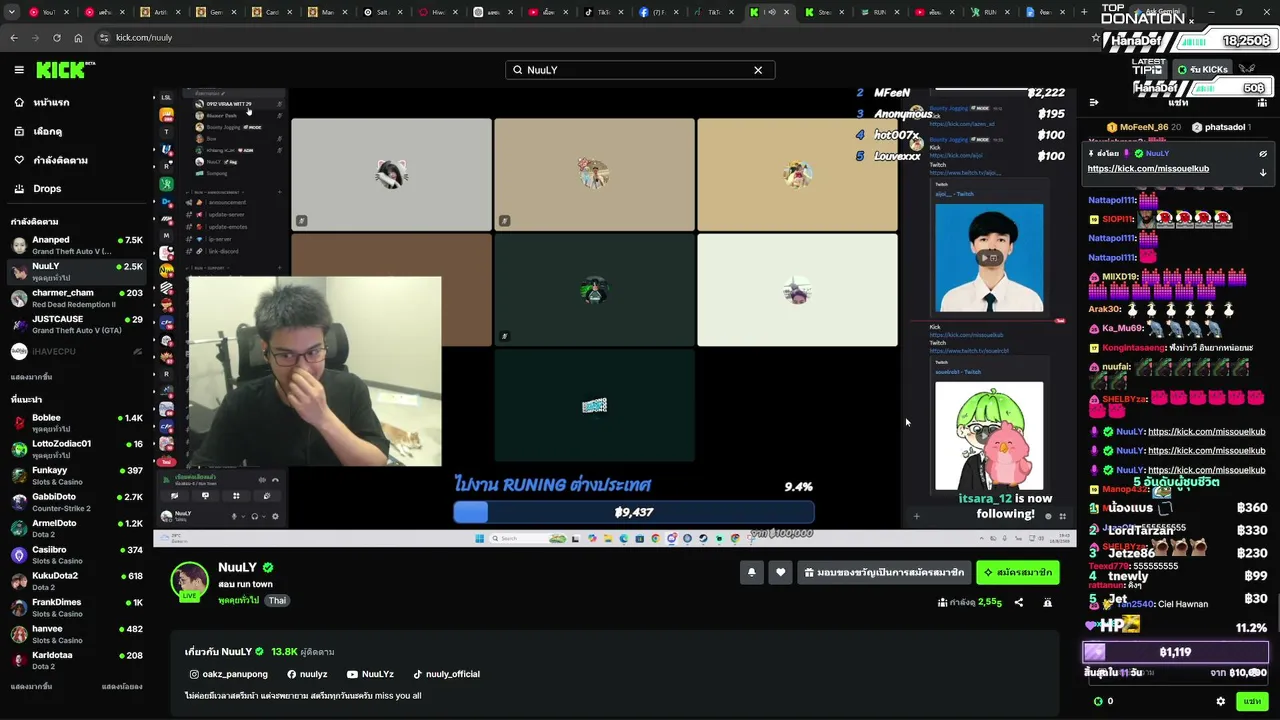Hide the pinned chat message
This screenshot has width=1280, height=720.
point(1263,154)
